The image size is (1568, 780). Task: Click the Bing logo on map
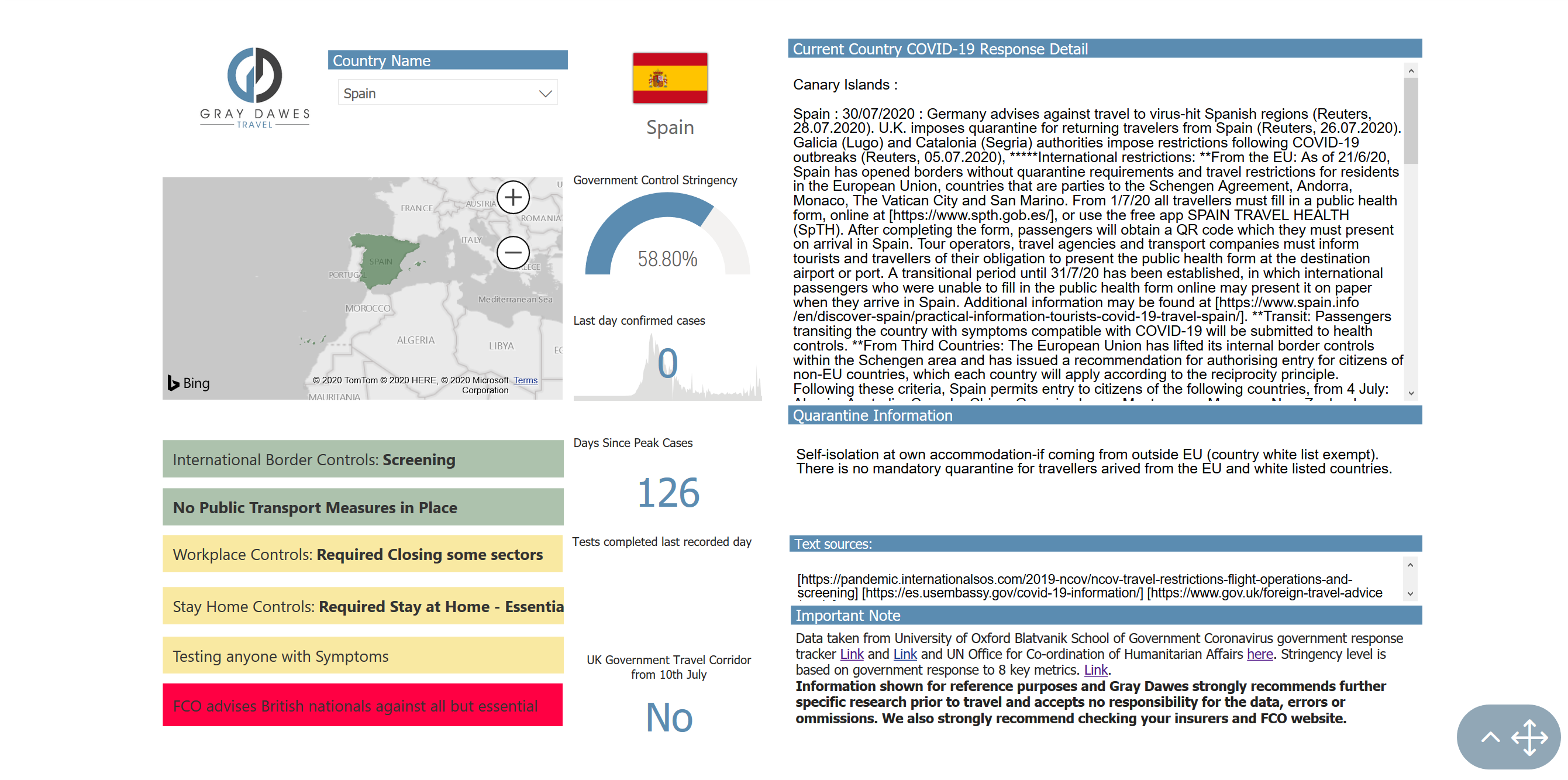189,383
